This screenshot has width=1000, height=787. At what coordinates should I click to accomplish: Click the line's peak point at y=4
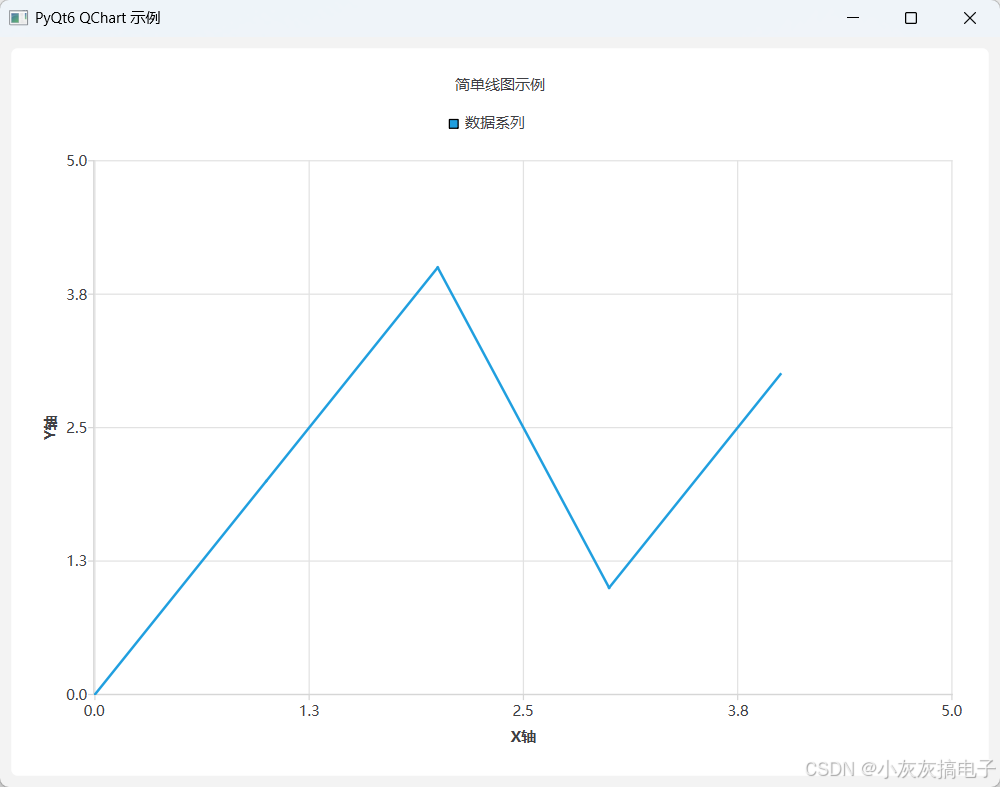tap(438, 267)
